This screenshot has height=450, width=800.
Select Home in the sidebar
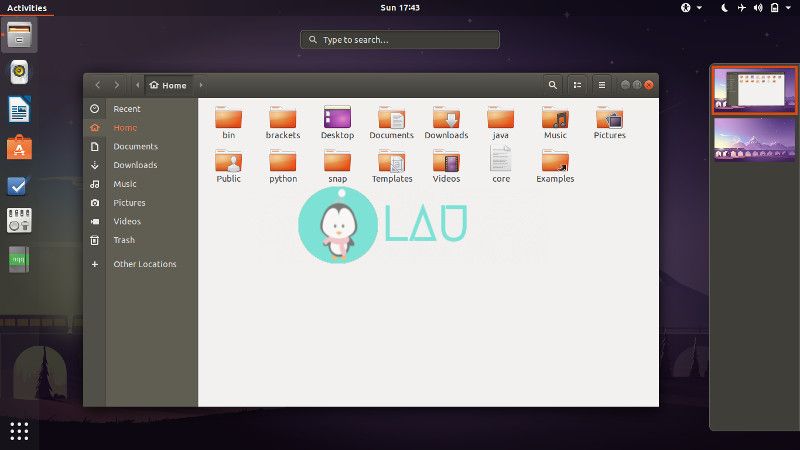click(x=140, y=128)
